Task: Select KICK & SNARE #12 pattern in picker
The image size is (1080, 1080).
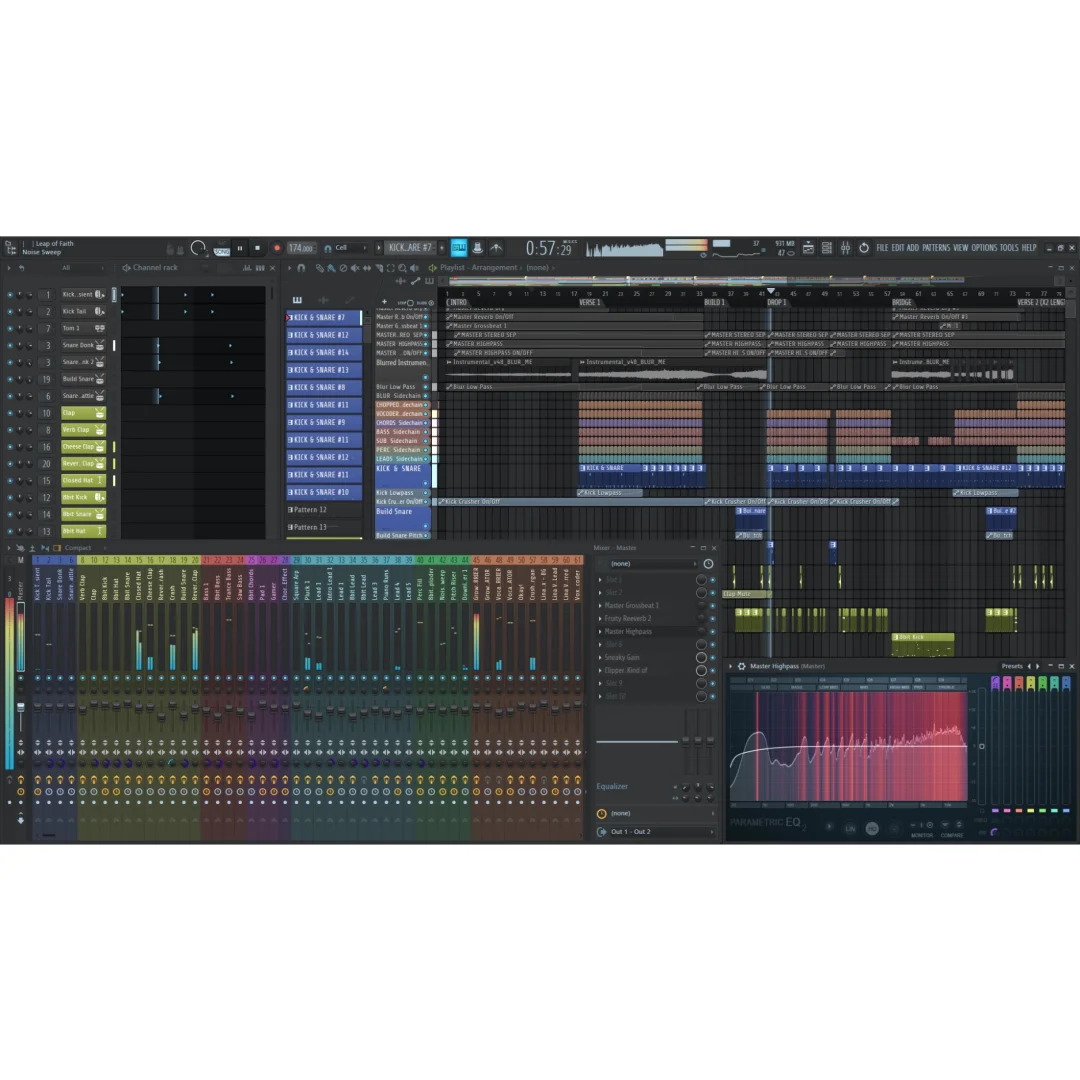Action: [323, 335]
